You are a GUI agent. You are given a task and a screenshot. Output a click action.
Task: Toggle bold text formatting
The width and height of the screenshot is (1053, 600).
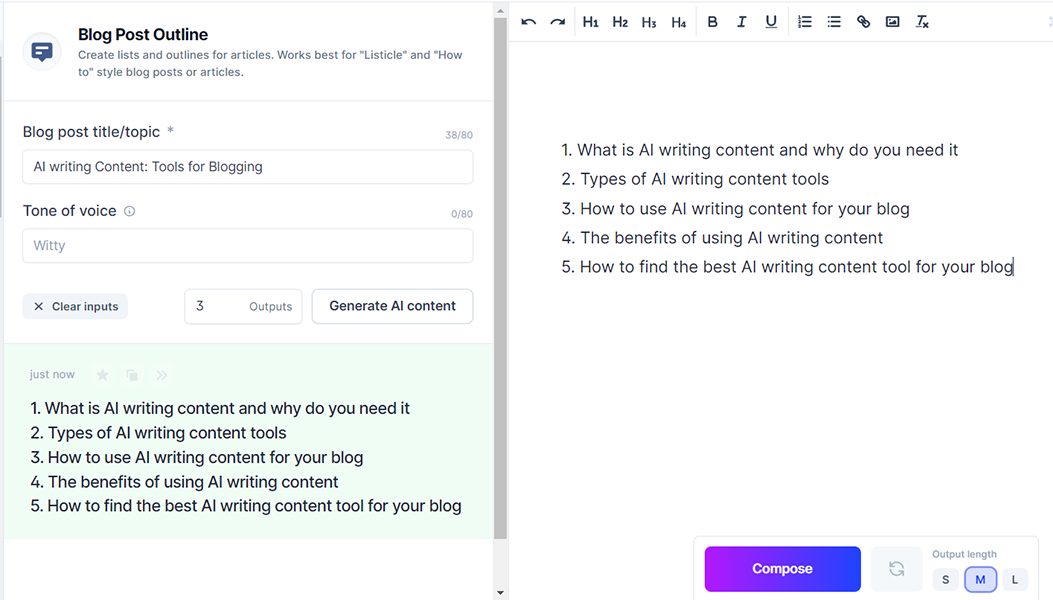pyautogui.click(x=712, y=22)
